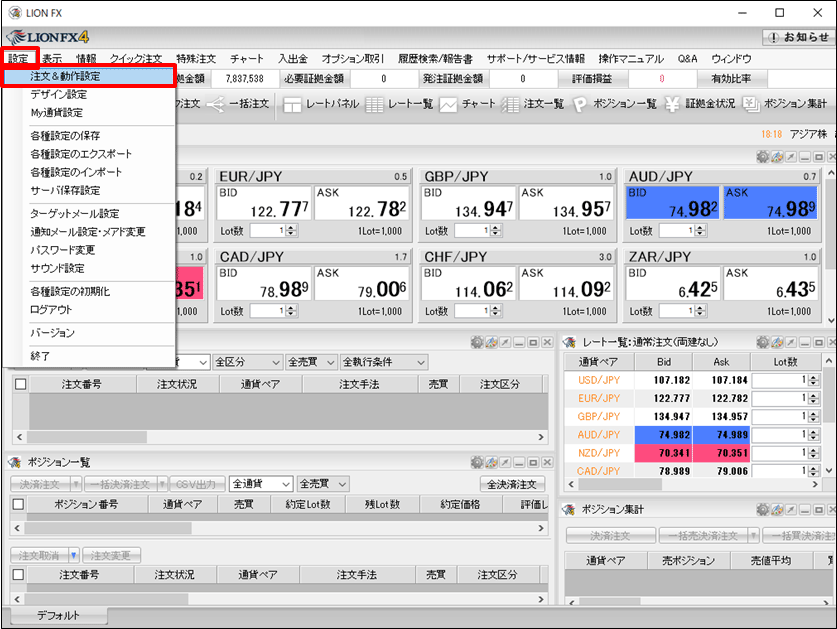Click the order list horizontal scrollbar thumb
Viewport: 837px width, 629px height.
86,437
